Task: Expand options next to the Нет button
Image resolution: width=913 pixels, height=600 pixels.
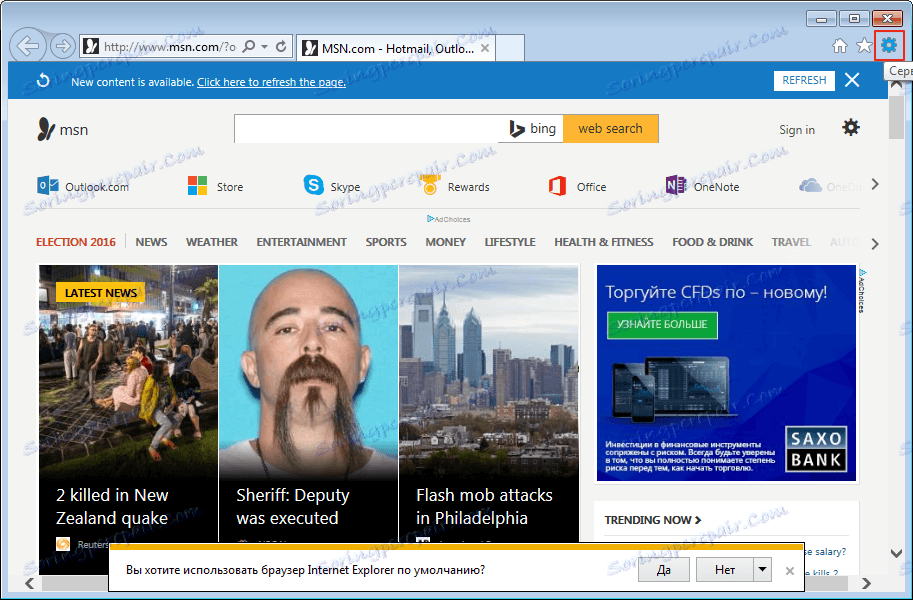Action: 761,569
